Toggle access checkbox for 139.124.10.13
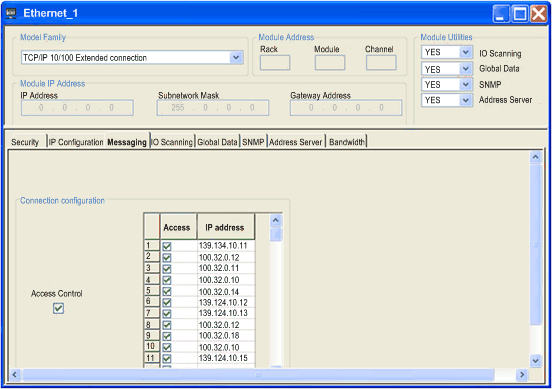552x389 pixels. 167,313
